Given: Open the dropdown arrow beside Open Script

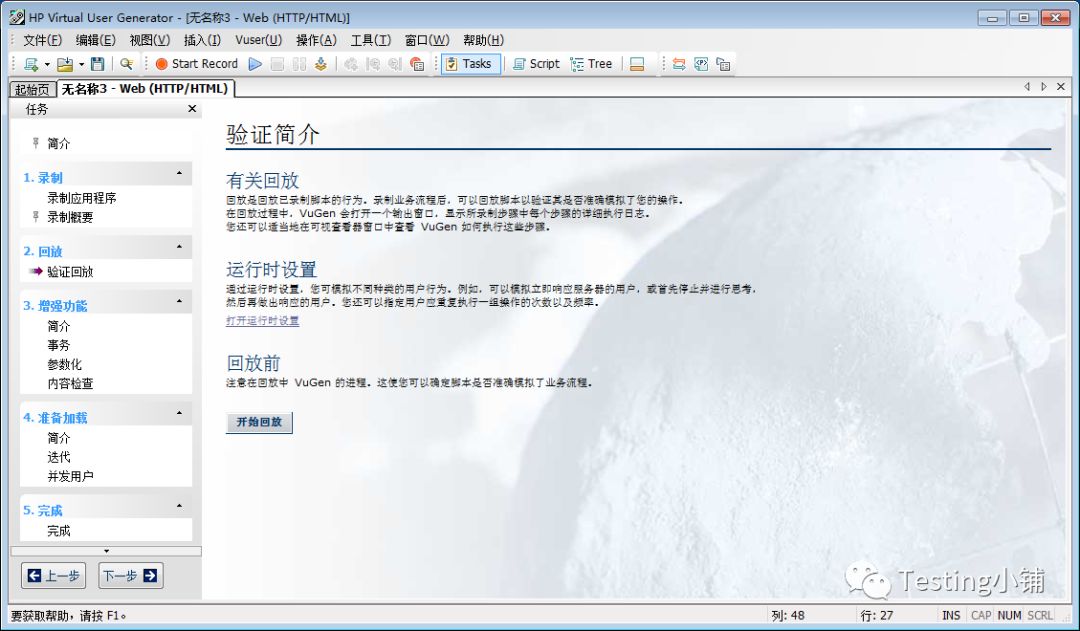Looking at the screenshot, I should [x=81, y=64].
